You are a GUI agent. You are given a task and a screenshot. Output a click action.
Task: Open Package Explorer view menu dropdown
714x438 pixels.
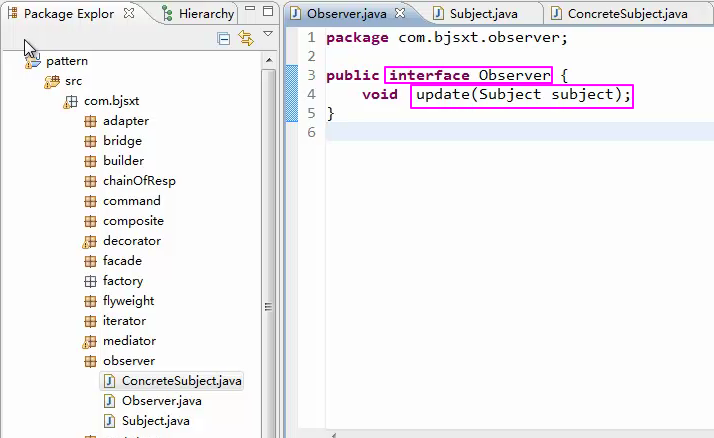coord(268,34)
